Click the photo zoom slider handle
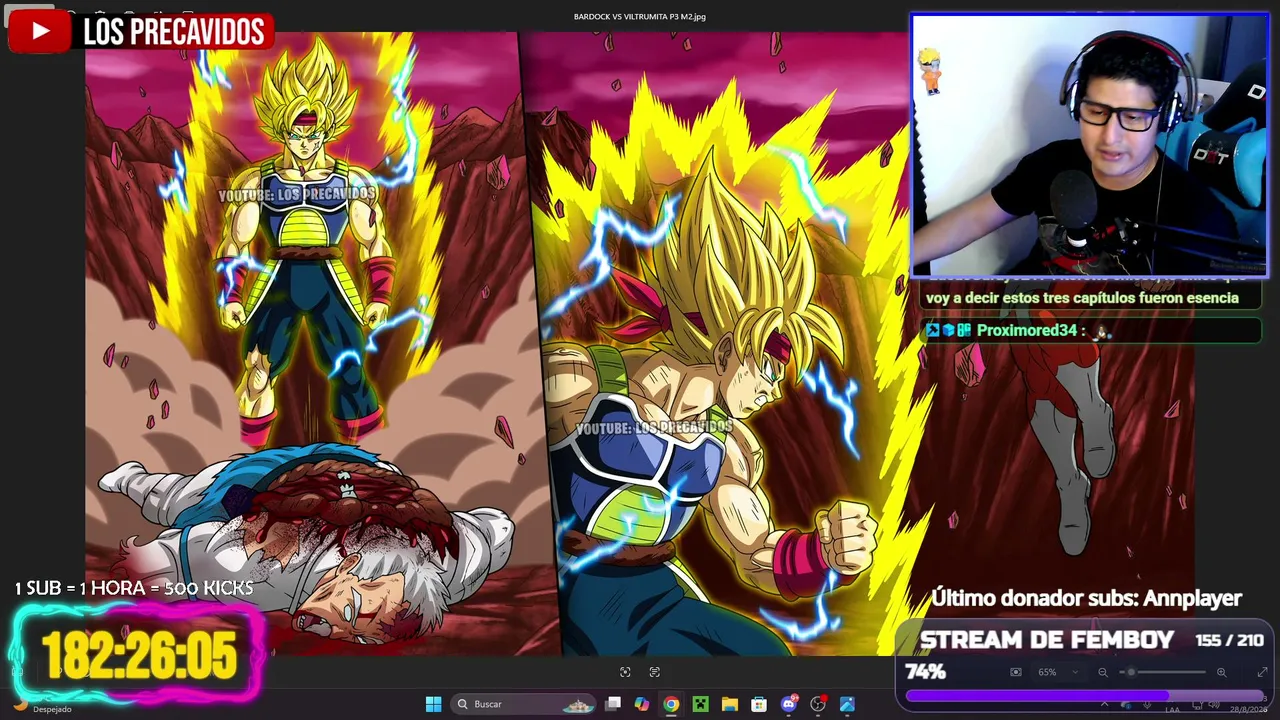1280x720 pixels. 1131,672
